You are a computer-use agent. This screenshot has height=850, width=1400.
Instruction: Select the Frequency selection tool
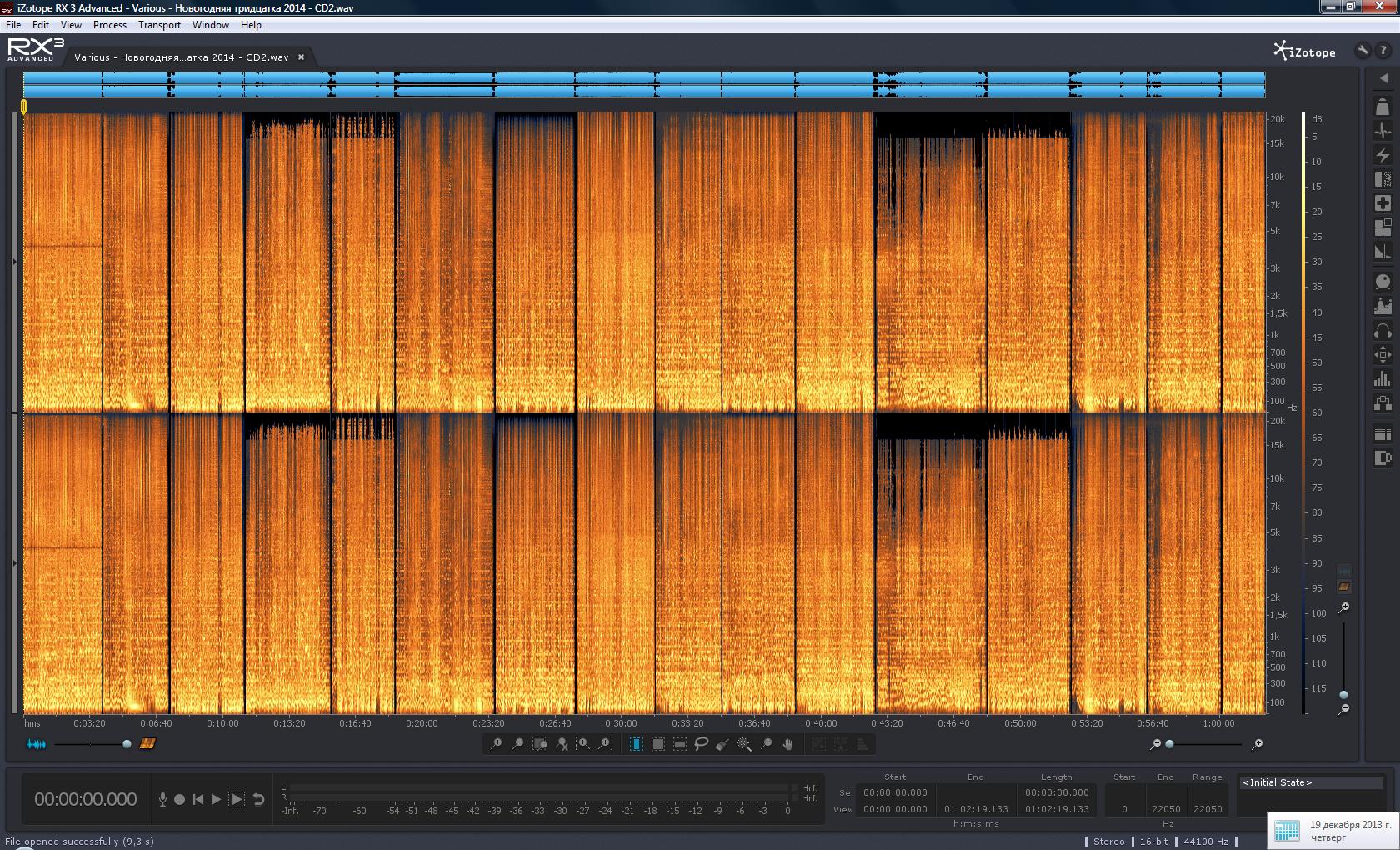click(680, 744)
